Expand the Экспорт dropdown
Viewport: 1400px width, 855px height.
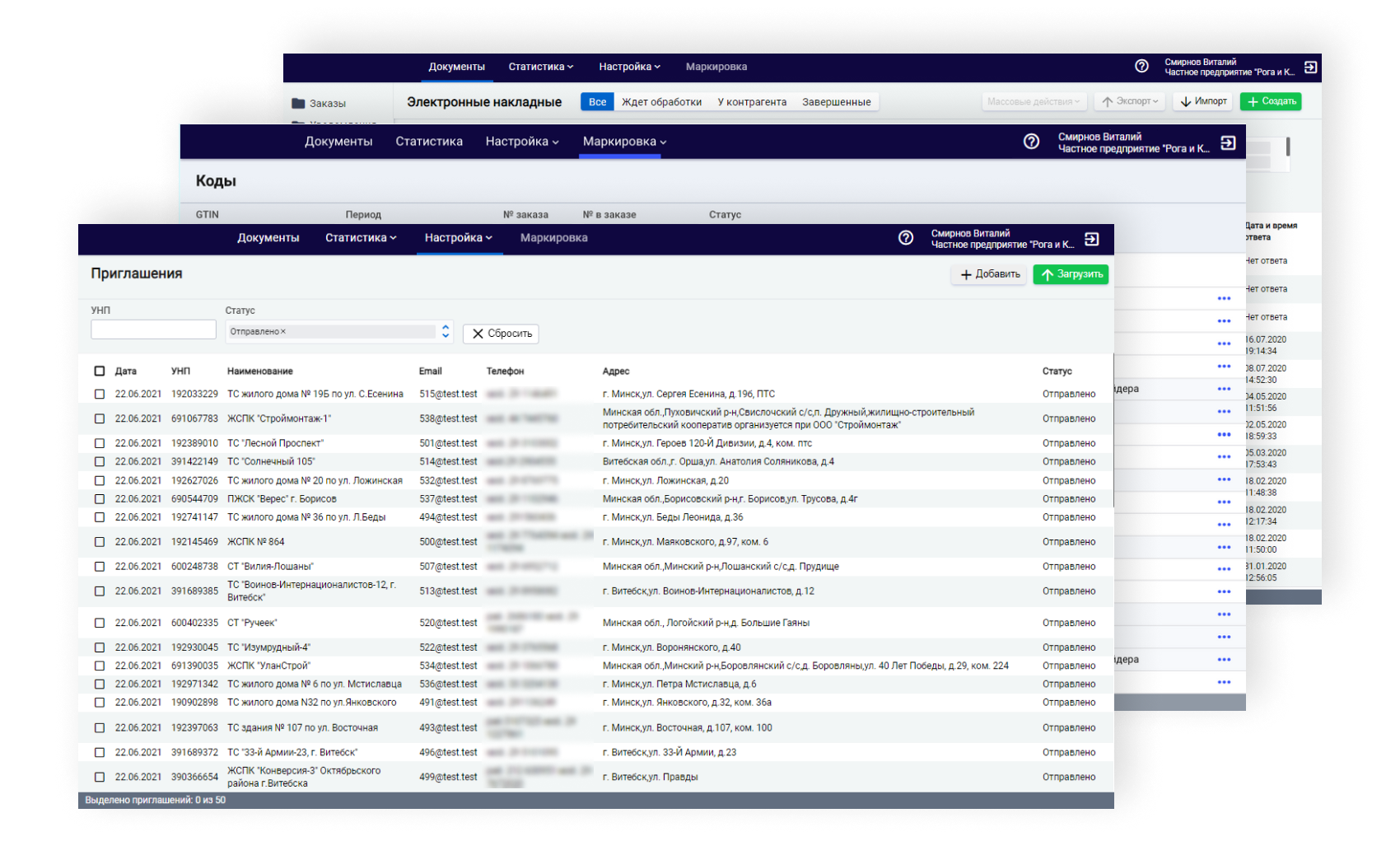click(x=1130, y=101)
